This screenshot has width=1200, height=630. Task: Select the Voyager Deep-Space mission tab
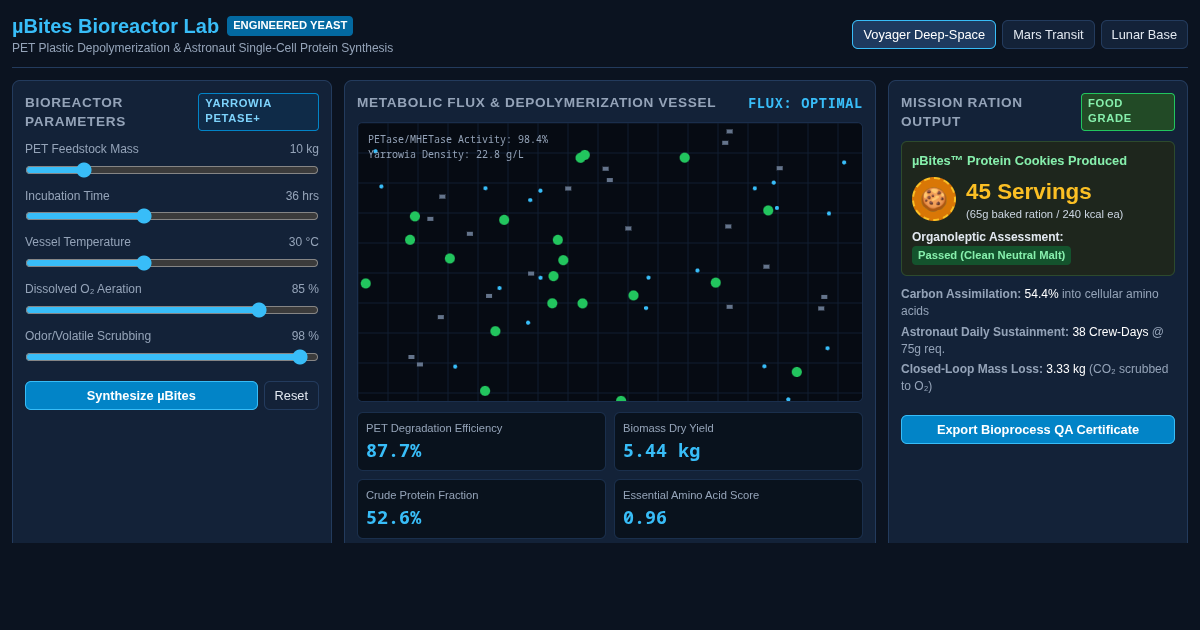924,34
